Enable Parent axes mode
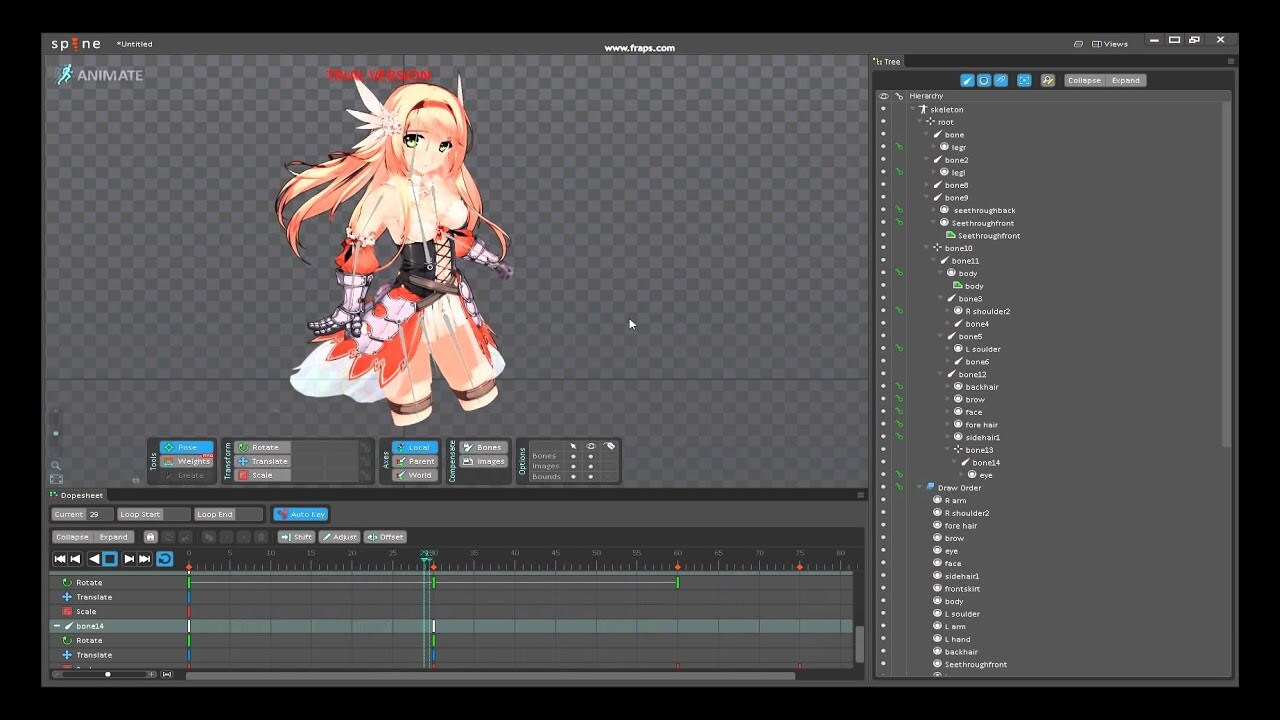Viewport: 1280px width, 720px height. tap(415, 461)
